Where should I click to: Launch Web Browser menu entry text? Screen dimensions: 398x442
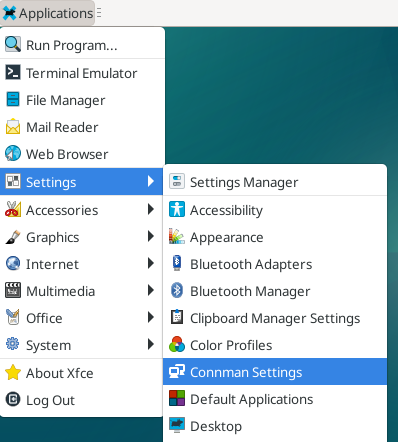pyautogui.click(x=67, y=154)
